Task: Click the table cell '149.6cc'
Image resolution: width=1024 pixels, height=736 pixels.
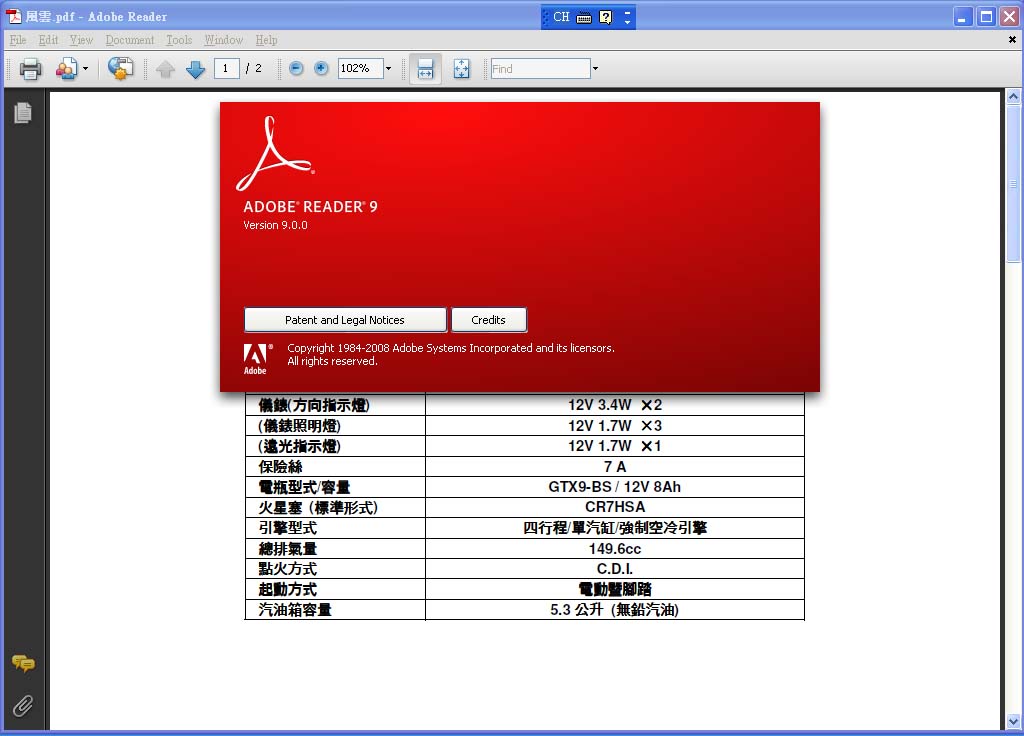Action: point(615,549)
